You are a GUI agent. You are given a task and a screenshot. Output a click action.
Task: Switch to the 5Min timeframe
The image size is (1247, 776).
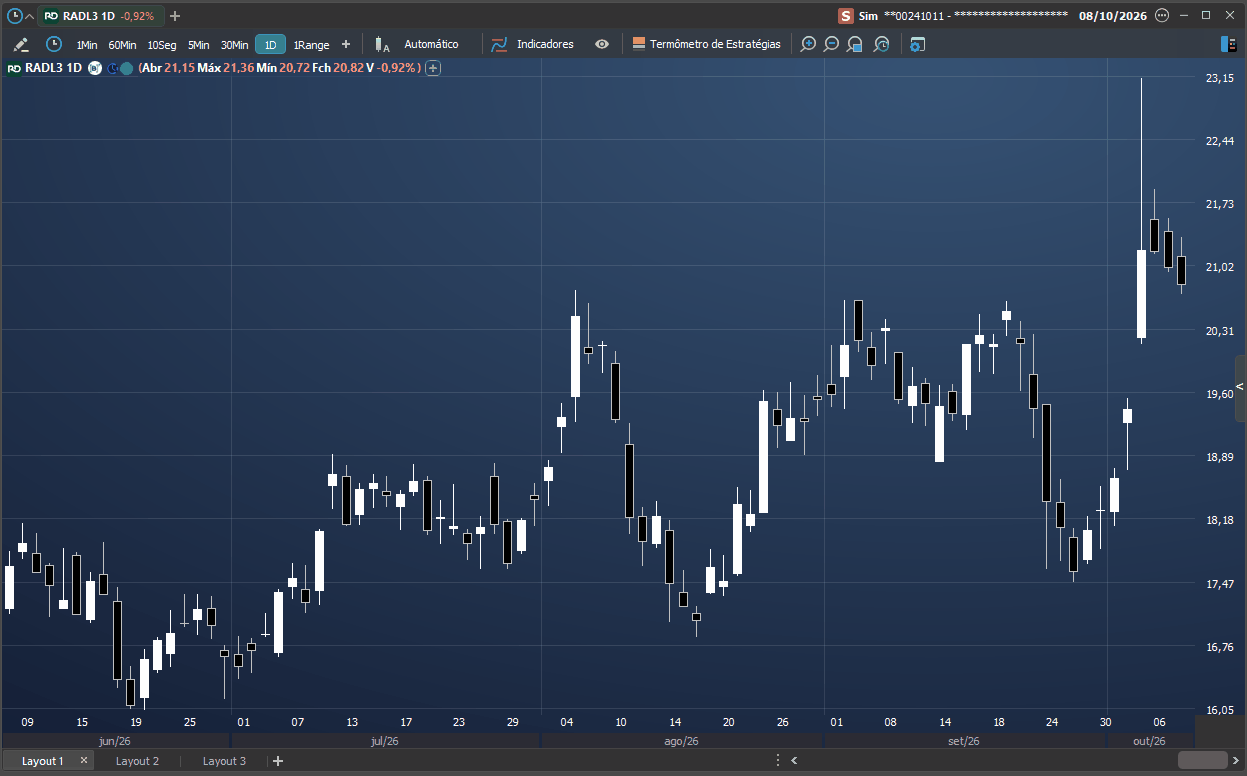click(x=199, y=45)
